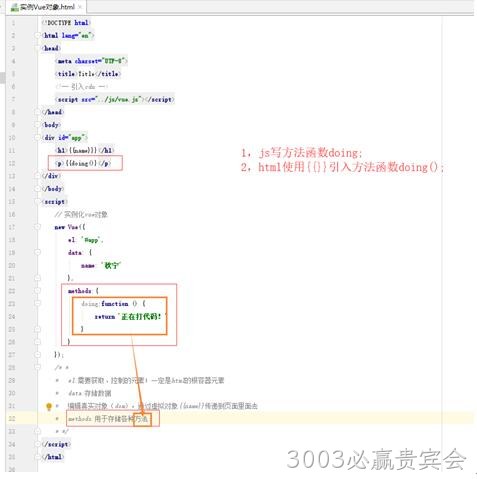Click the h1 {{name}} line

[84, 150]
